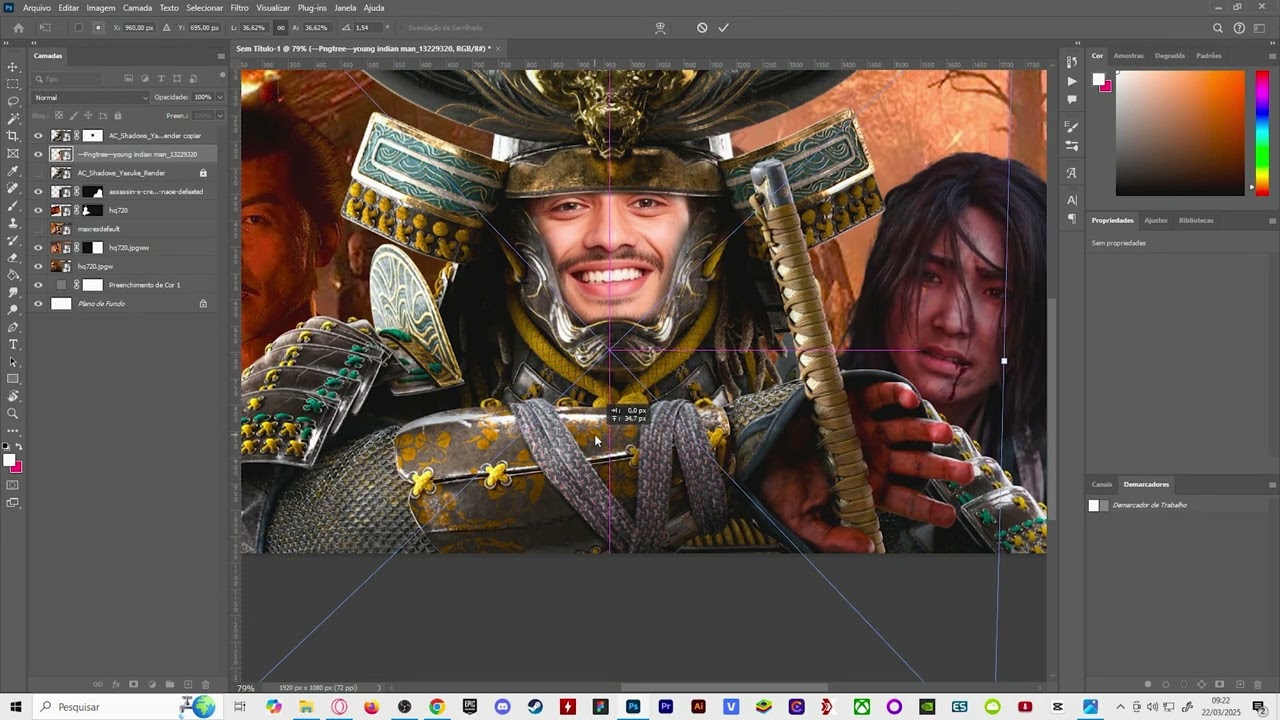Open the Actions panel play icon
Image resolution: width=1280 pixels, height=720 pixels.
click(x=1071, y=81)
